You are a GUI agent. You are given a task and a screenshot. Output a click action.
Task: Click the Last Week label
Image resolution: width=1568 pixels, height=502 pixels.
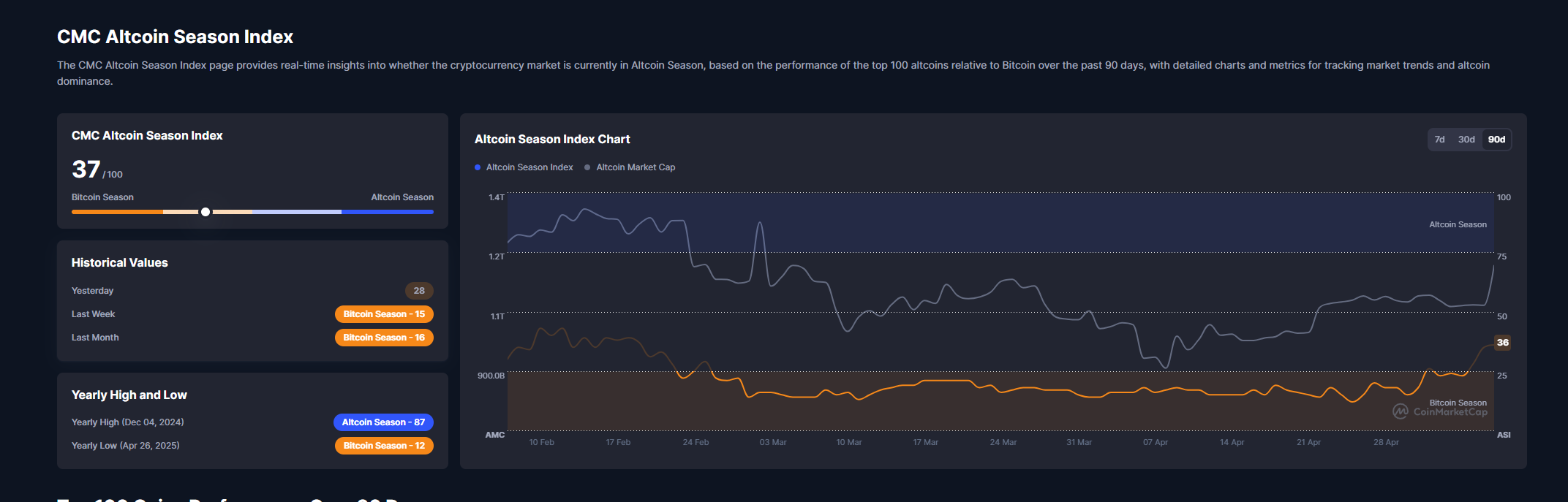point(94,314)
